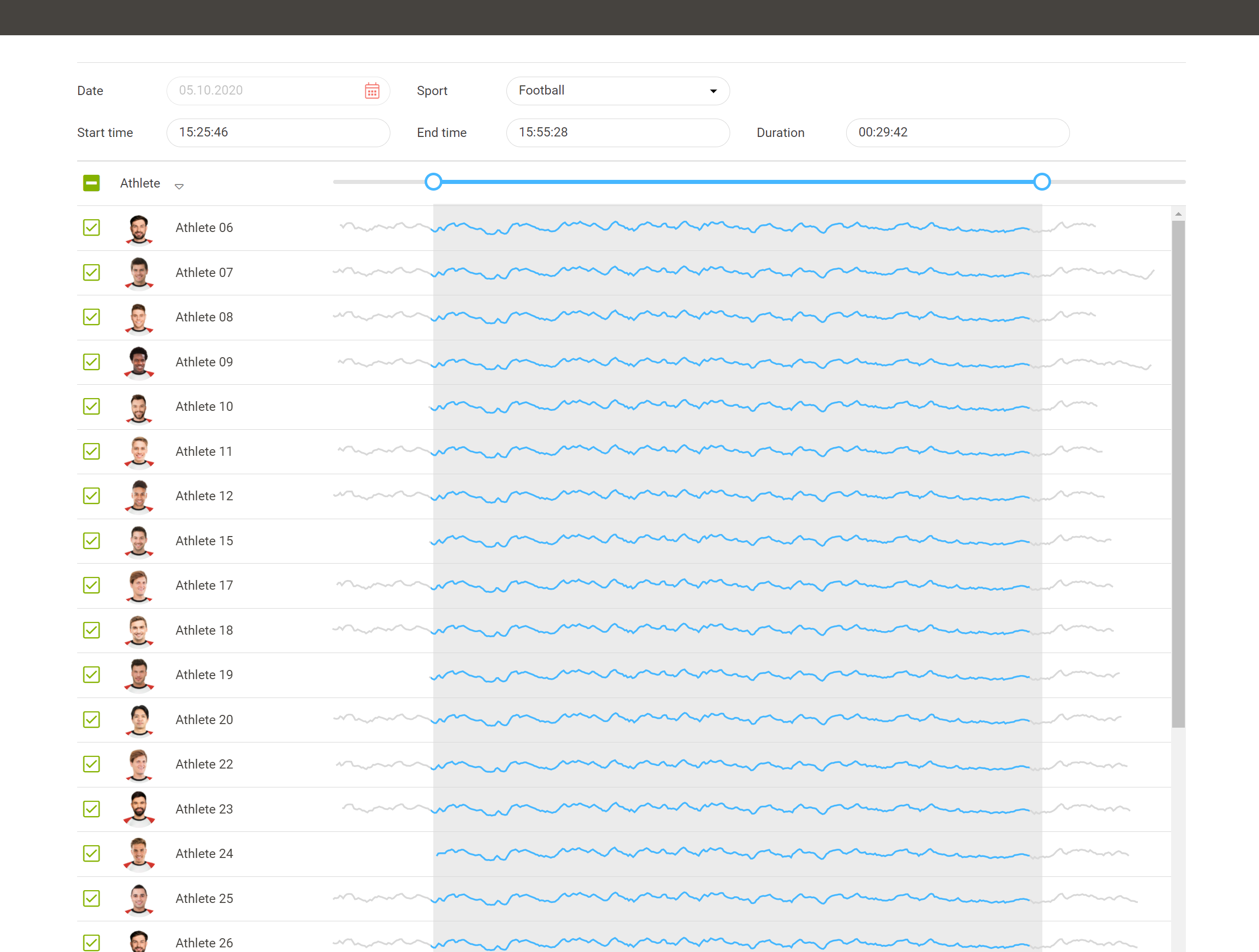
Task: Open the date picker calendar icon
Action: coord(371,90)
